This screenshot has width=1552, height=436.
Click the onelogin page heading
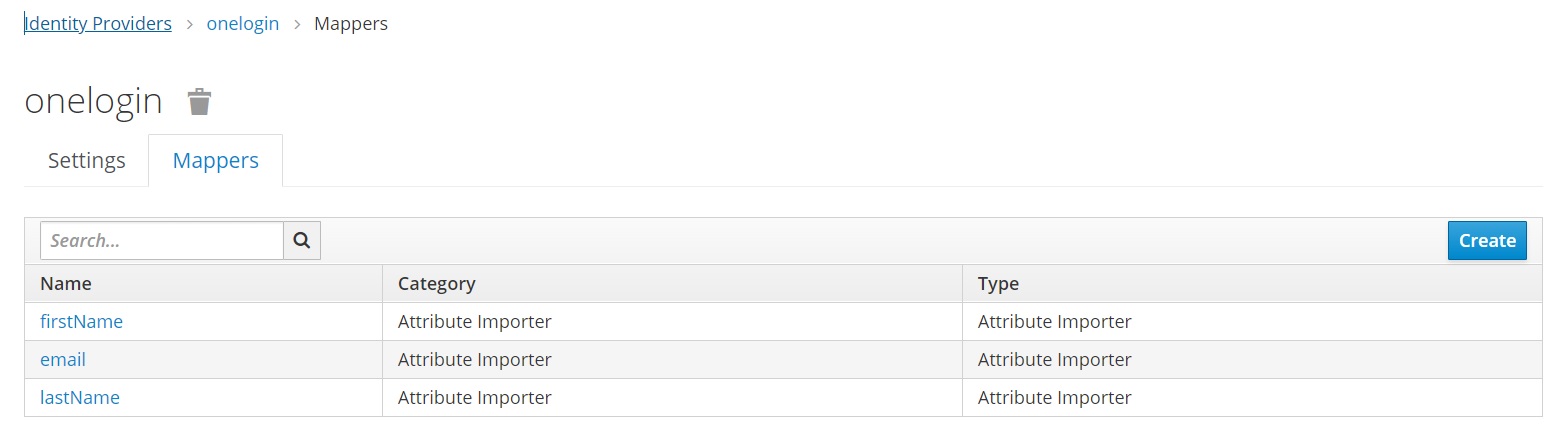[93, 101]
